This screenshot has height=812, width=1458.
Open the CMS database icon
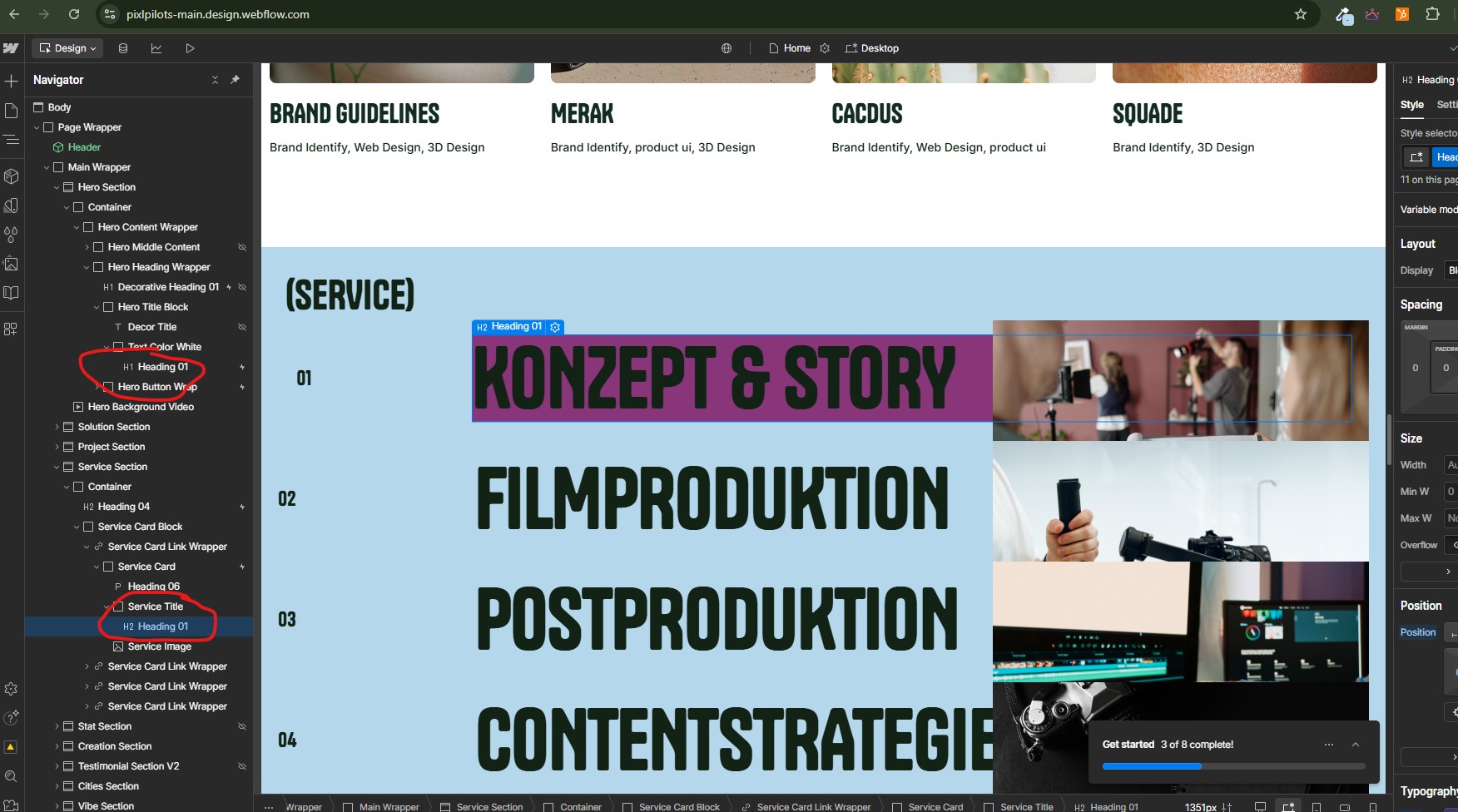tap(123, 48)
